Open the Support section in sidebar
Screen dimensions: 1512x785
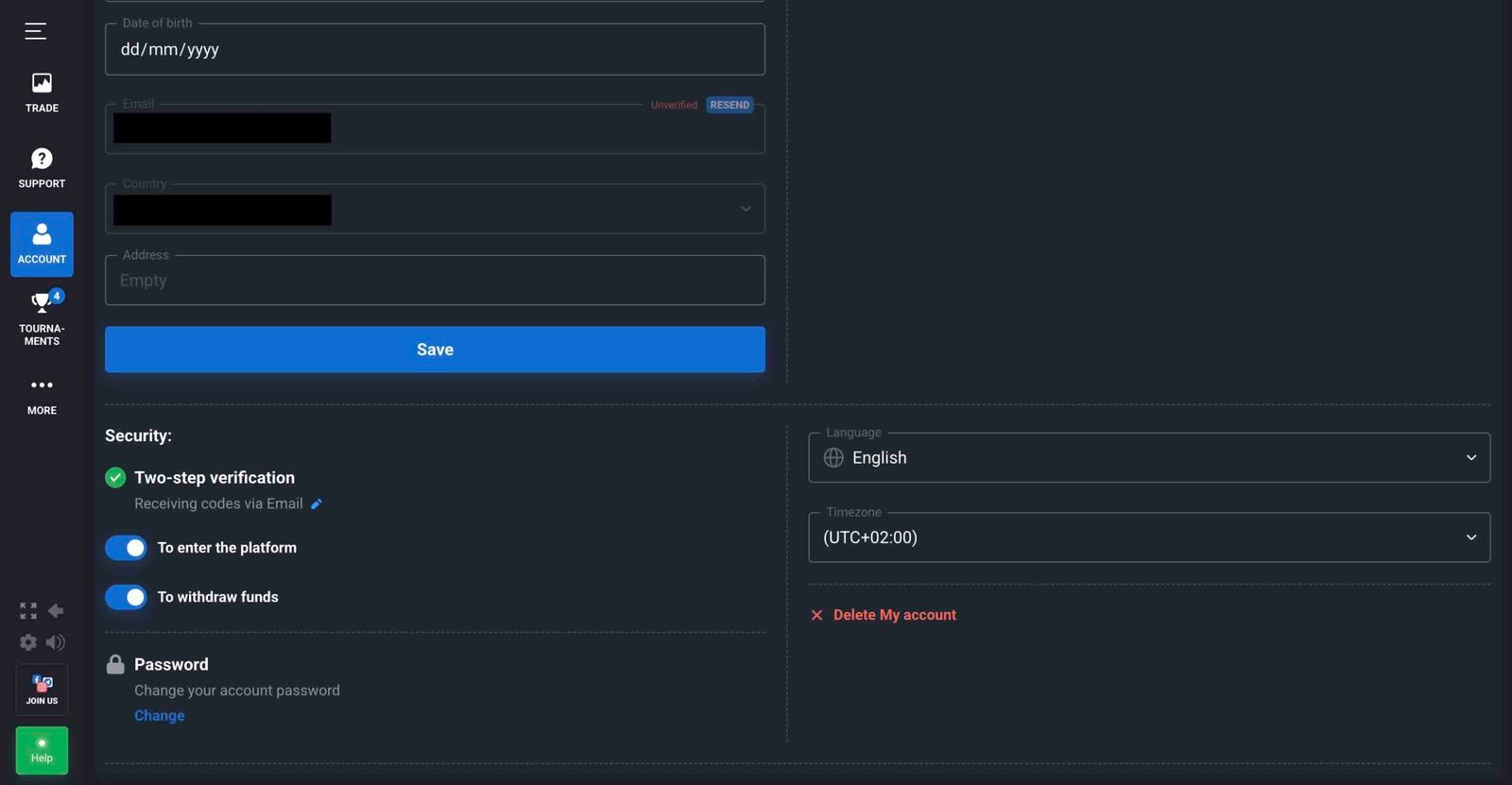(x=42, y=168)
